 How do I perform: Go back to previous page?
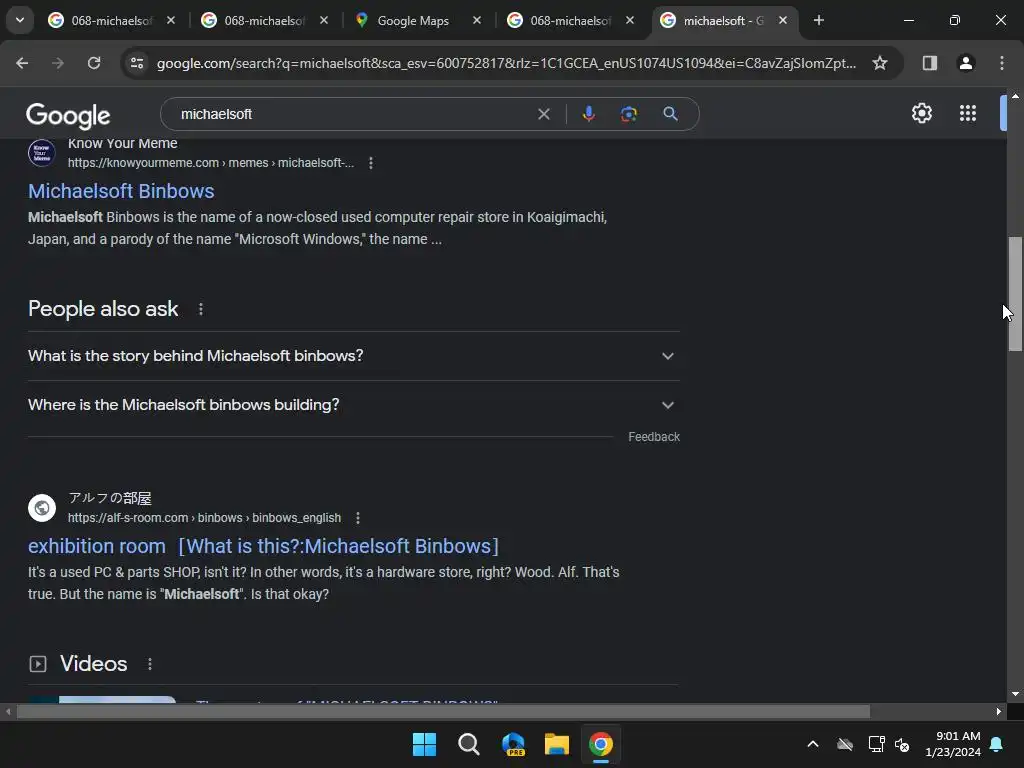(x=22, y=63)
